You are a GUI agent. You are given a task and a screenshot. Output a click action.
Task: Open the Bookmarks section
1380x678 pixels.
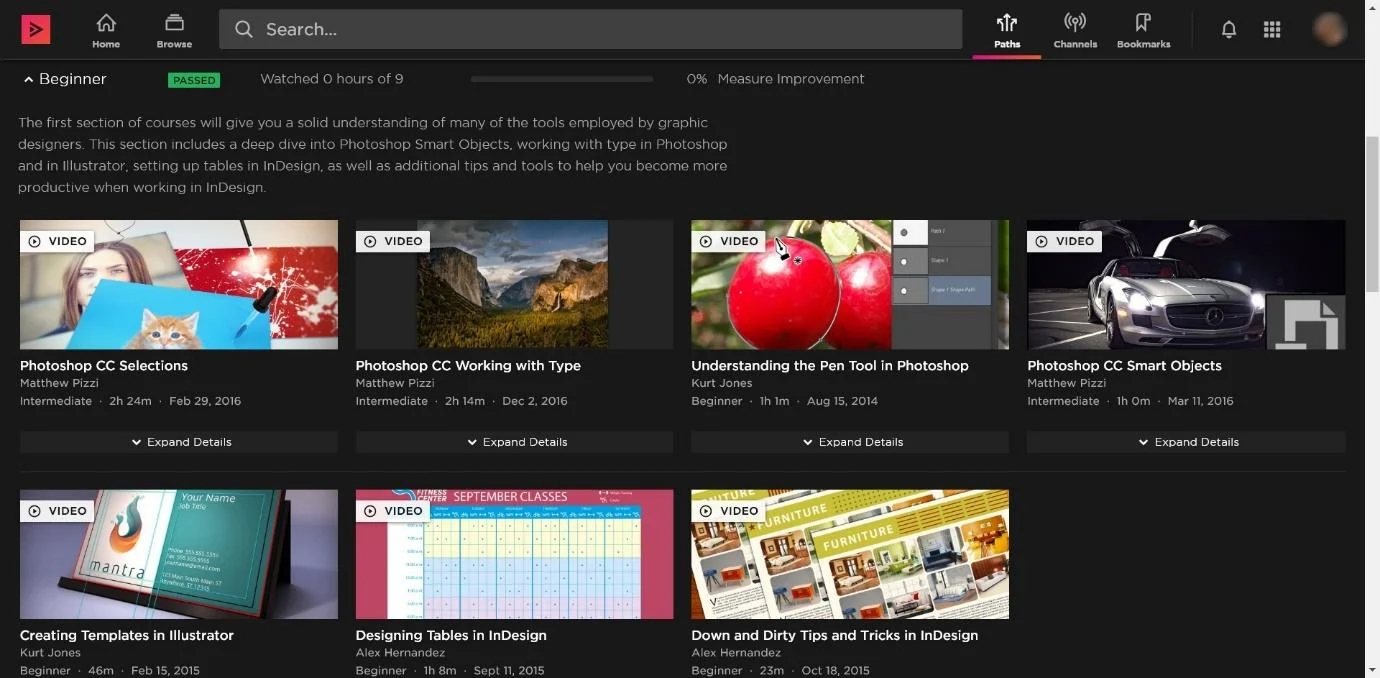[1143, 31]
